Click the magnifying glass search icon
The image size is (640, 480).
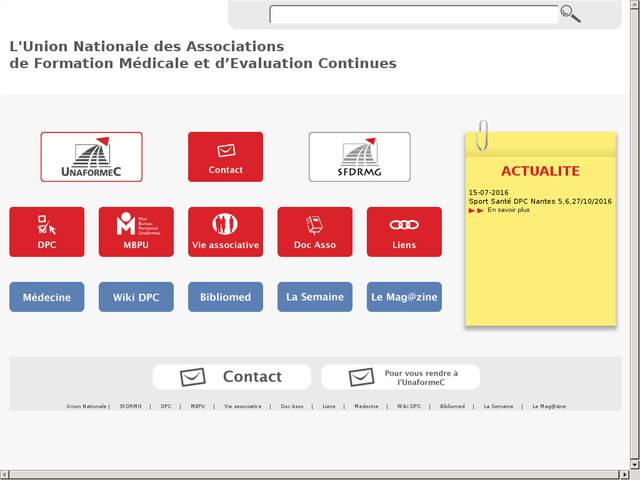coord(570,14)
